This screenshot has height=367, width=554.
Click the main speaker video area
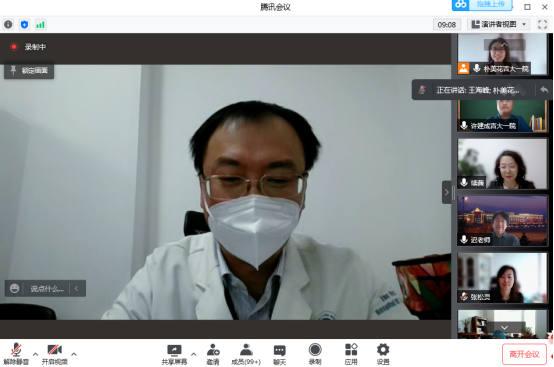pyautogui.click(x=225, y=192)
